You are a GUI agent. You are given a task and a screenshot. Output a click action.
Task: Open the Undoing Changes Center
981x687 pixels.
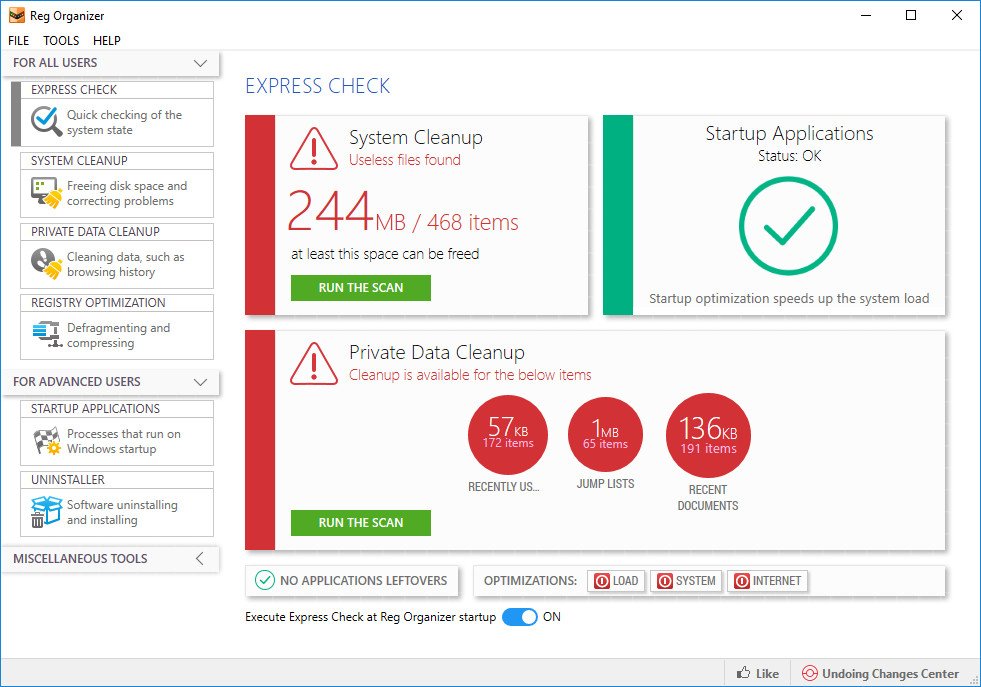(x=880, y=673)
